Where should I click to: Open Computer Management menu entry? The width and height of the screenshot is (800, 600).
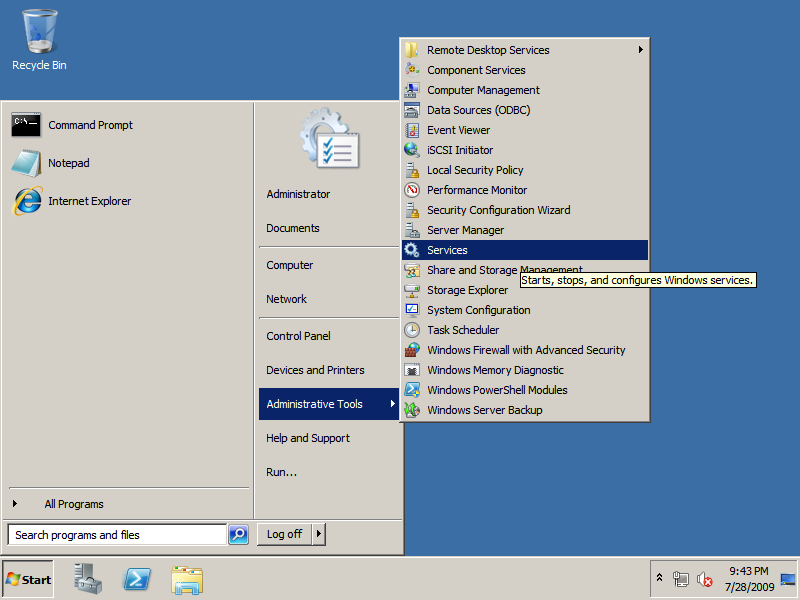[x=525, y=90]
